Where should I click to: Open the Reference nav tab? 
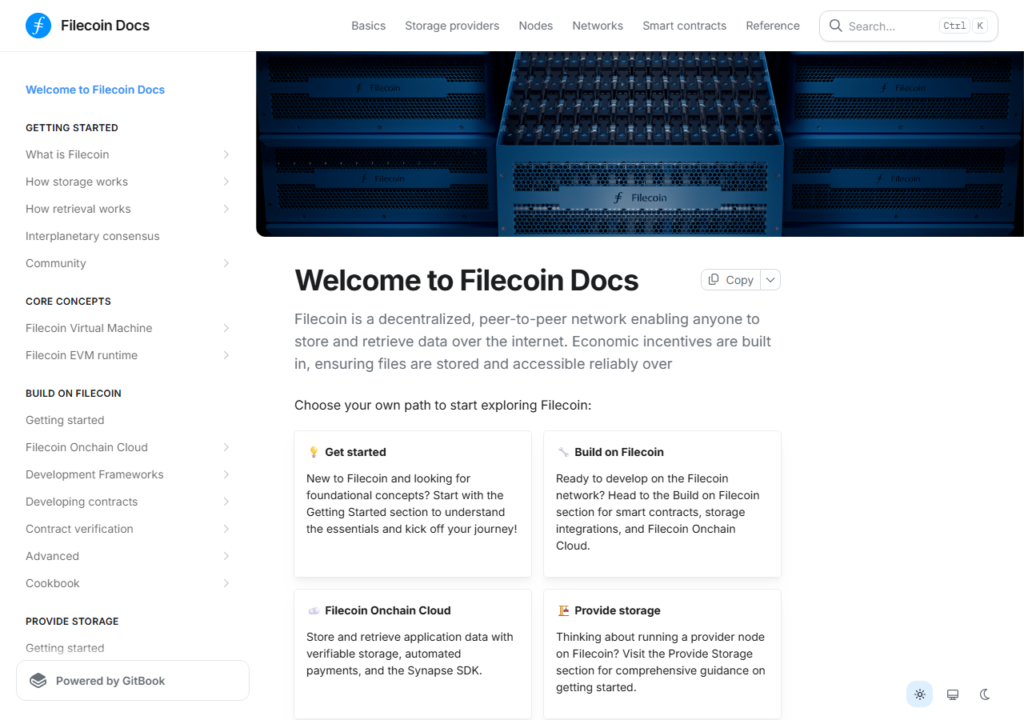coord(773,25)
